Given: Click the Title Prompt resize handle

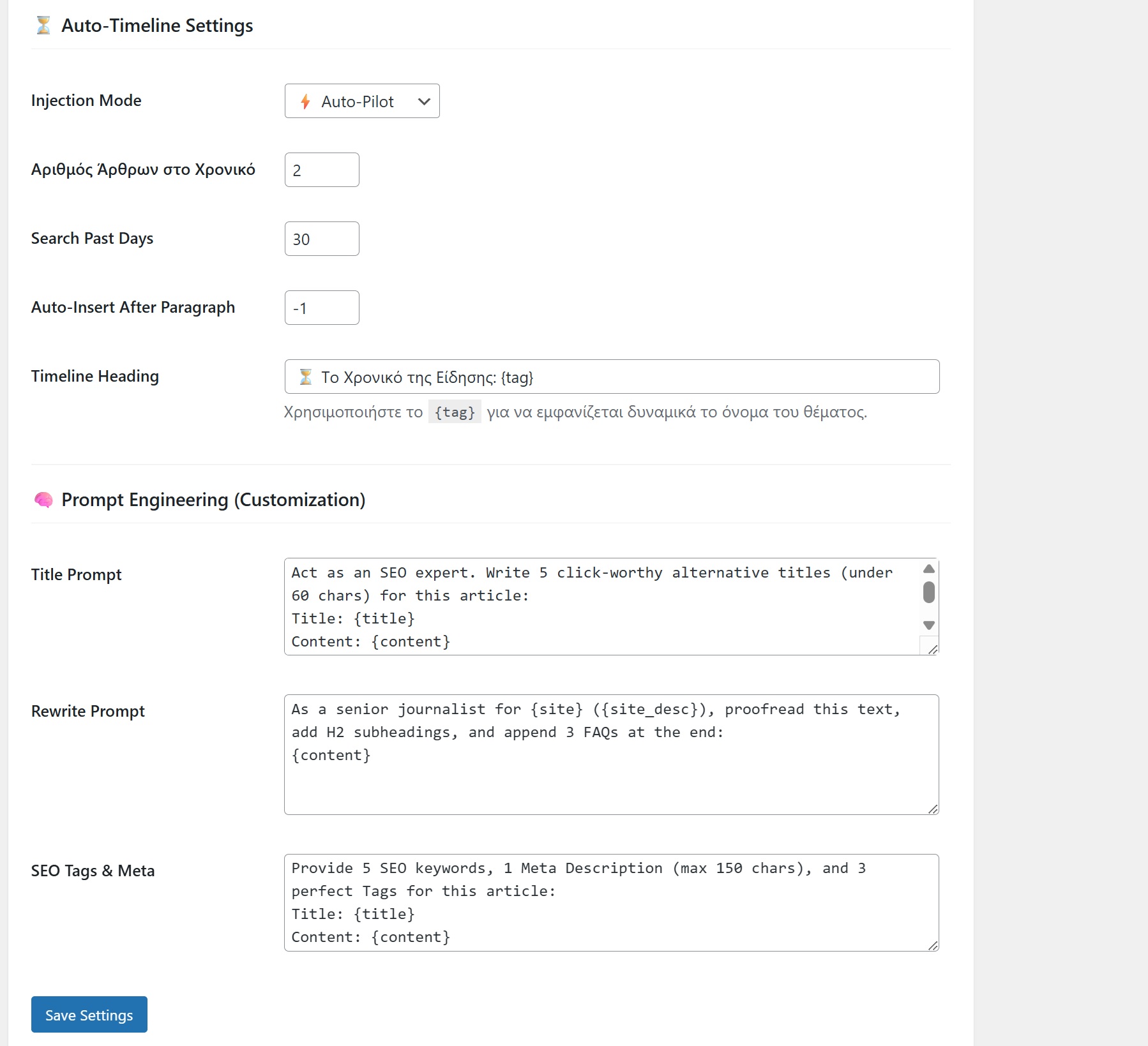Looking at the screenshot, I should (932, 649).
